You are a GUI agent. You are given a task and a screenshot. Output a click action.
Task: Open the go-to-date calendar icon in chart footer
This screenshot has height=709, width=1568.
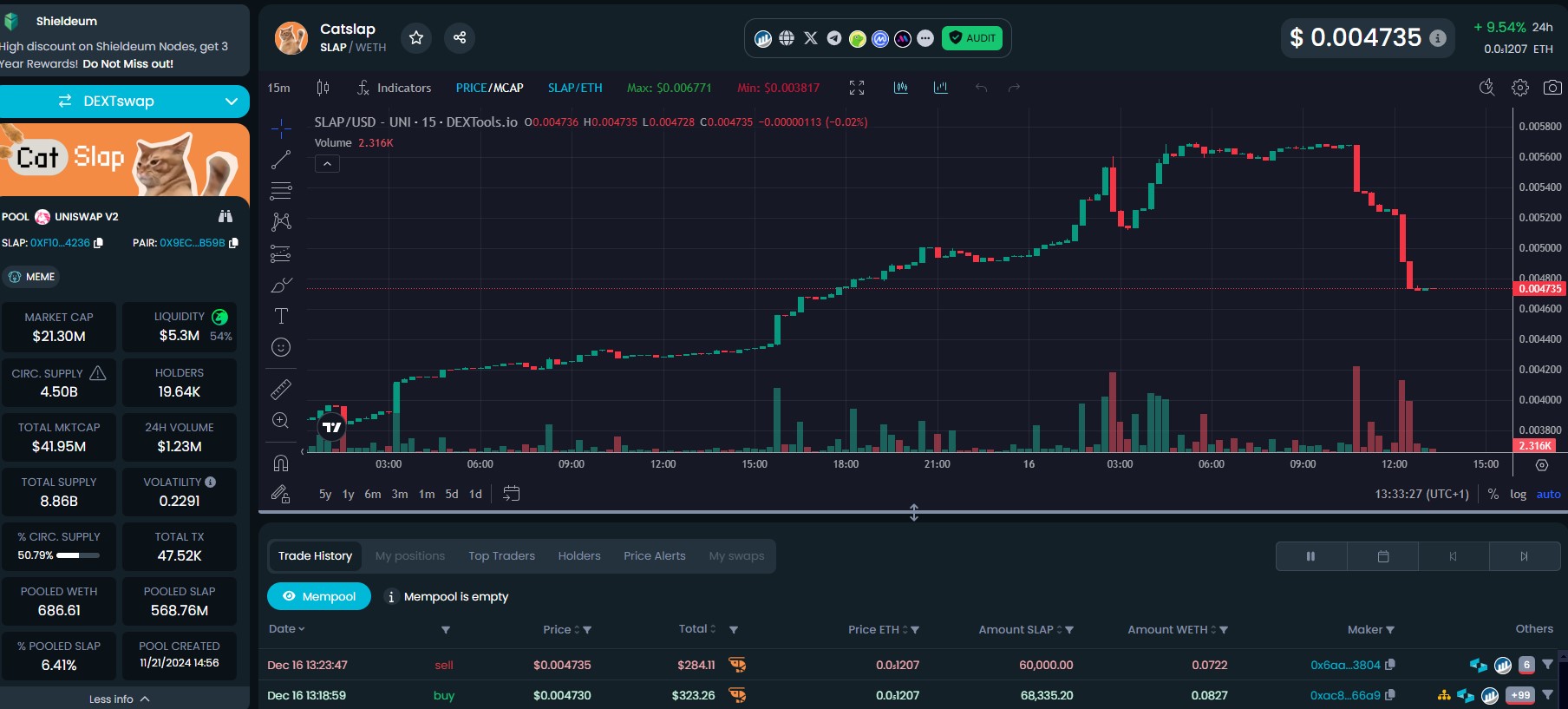(512, 493)
